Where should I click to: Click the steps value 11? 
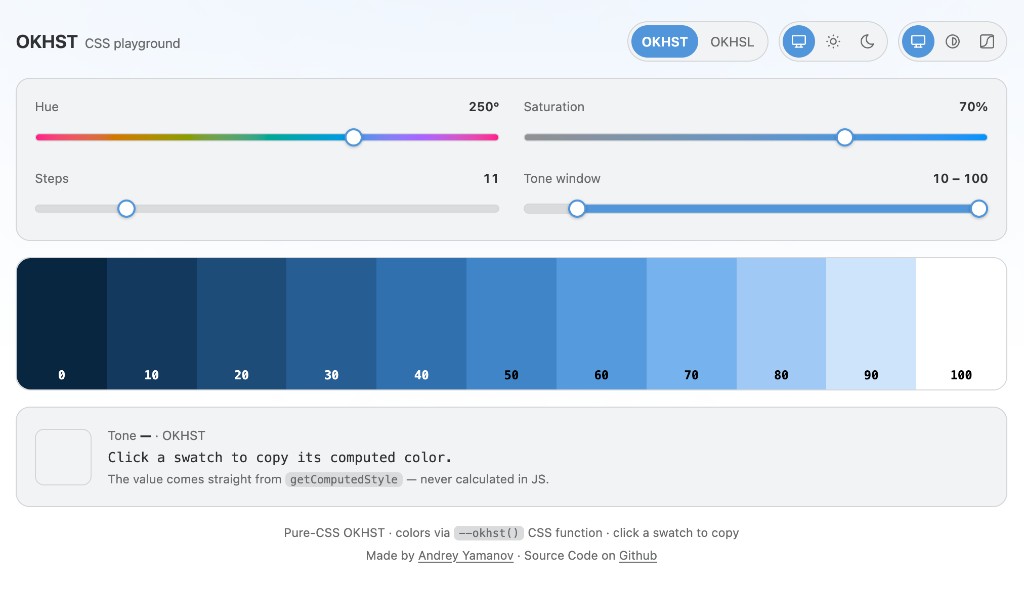tap(491, 178)
